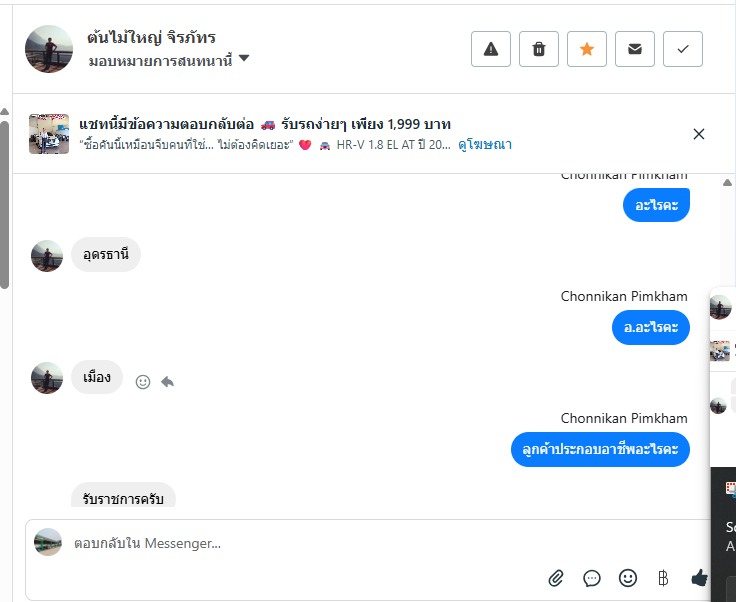Image resolution: width=736 pixels, height=602 pixels.
Task: Click the customer's profile picture in header
Action: coord(49,49)
